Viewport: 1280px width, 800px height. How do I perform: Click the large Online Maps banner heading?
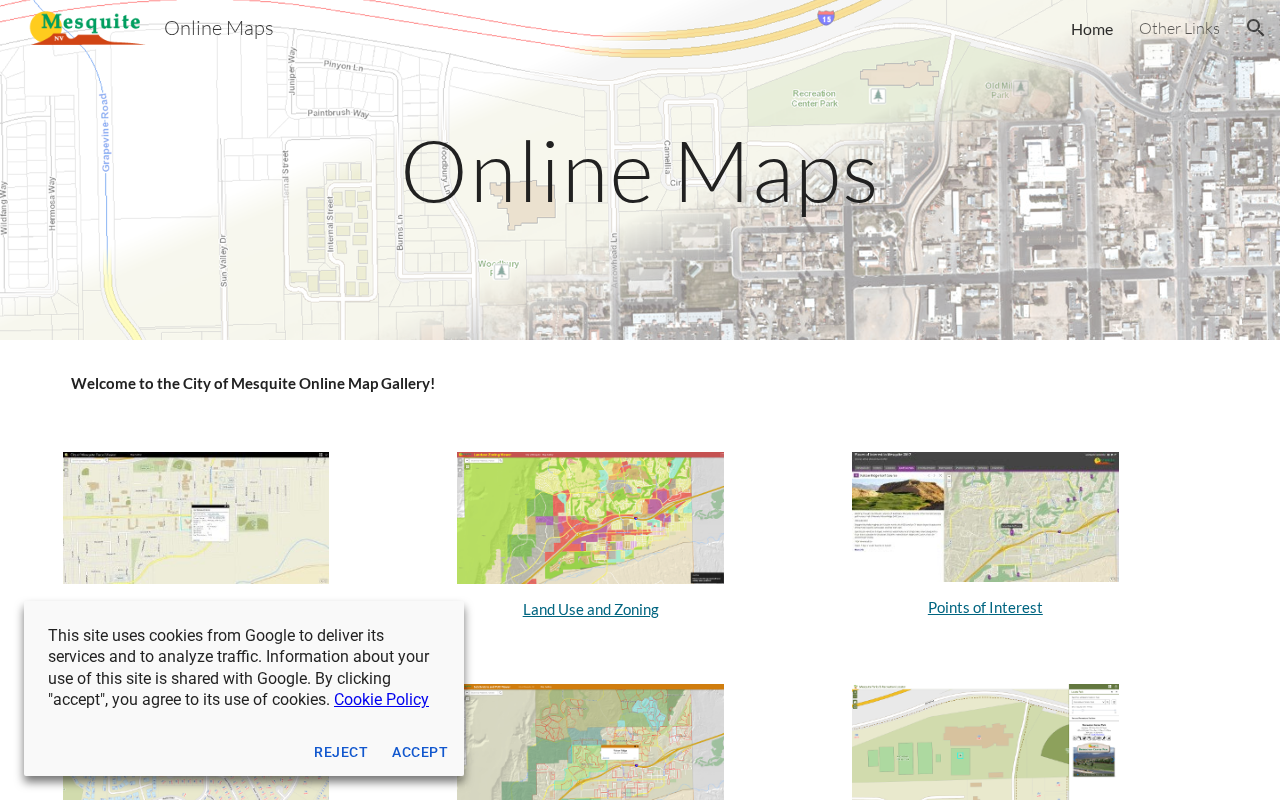tap(639, 171)
